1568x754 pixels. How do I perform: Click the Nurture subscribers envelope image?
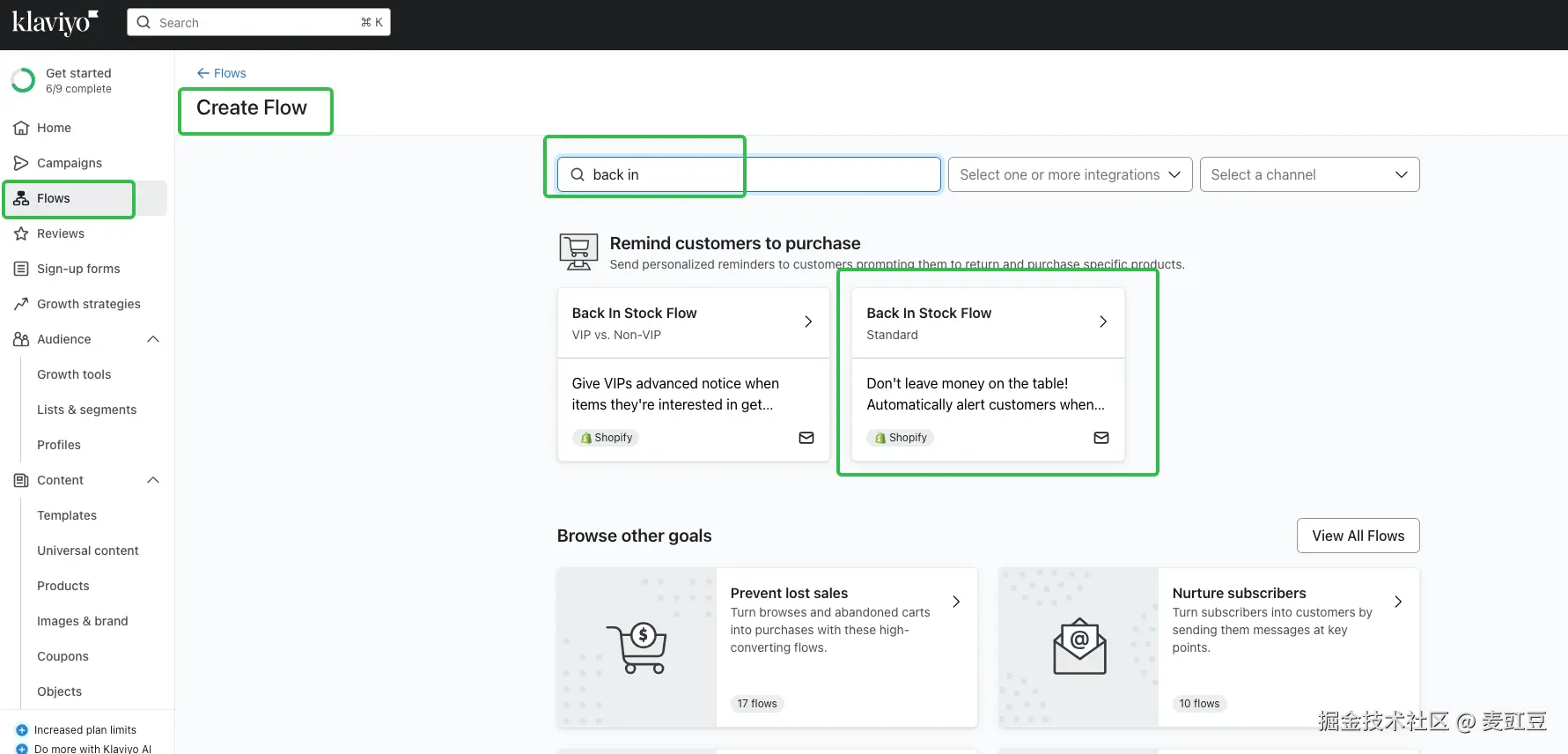coord(1078,647)
